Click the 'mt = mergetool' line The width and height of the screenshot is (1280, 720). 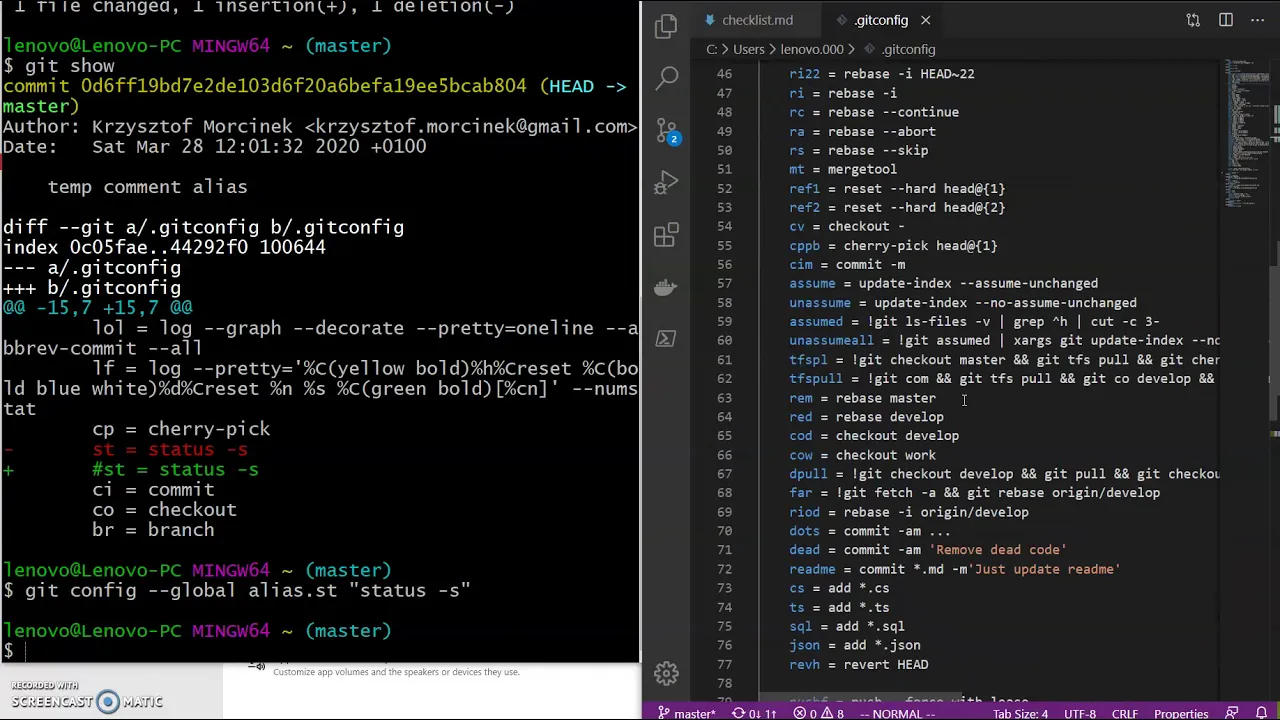click(842, 169)
